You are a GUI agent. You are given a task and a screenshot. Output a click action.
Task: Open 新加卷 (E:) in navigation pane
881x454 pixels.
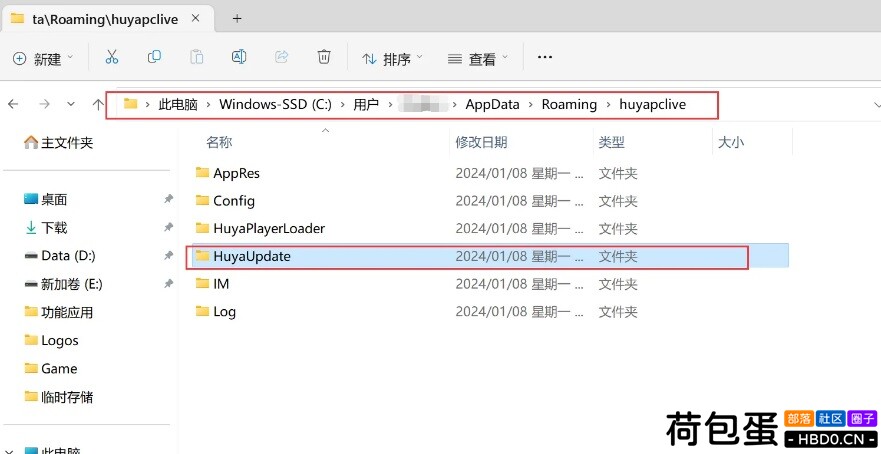click(x=63, y=284)
